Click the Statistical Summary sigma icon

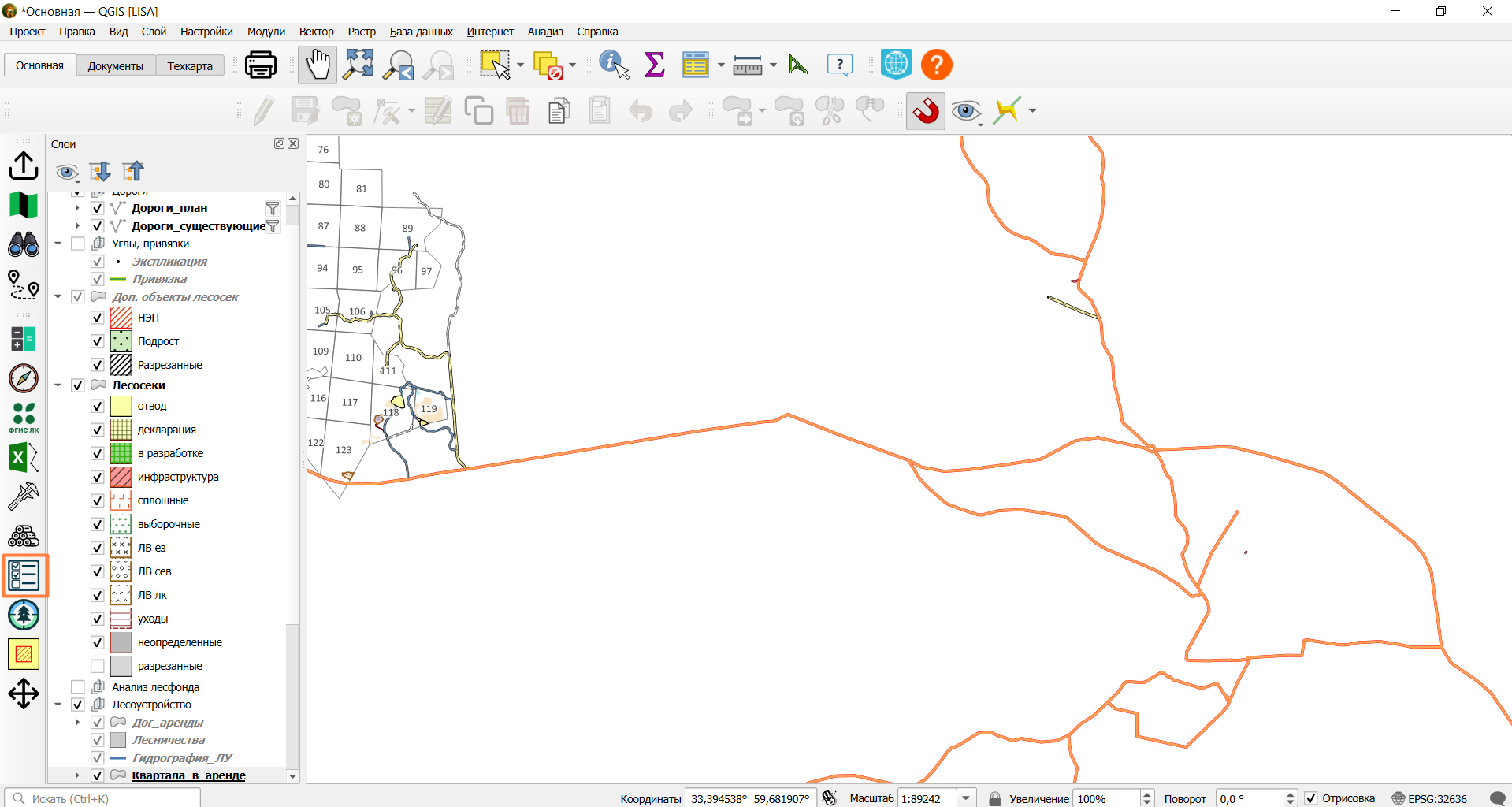[x=655, y=65]
